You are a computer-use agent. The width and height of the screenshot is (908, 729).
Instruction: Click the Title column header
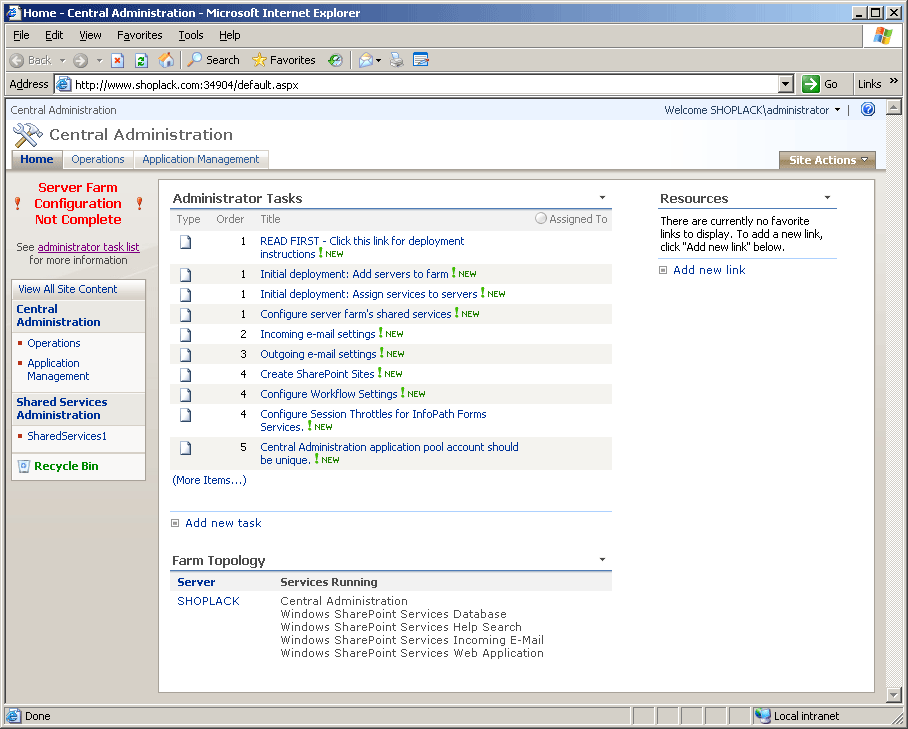(270, 219)
